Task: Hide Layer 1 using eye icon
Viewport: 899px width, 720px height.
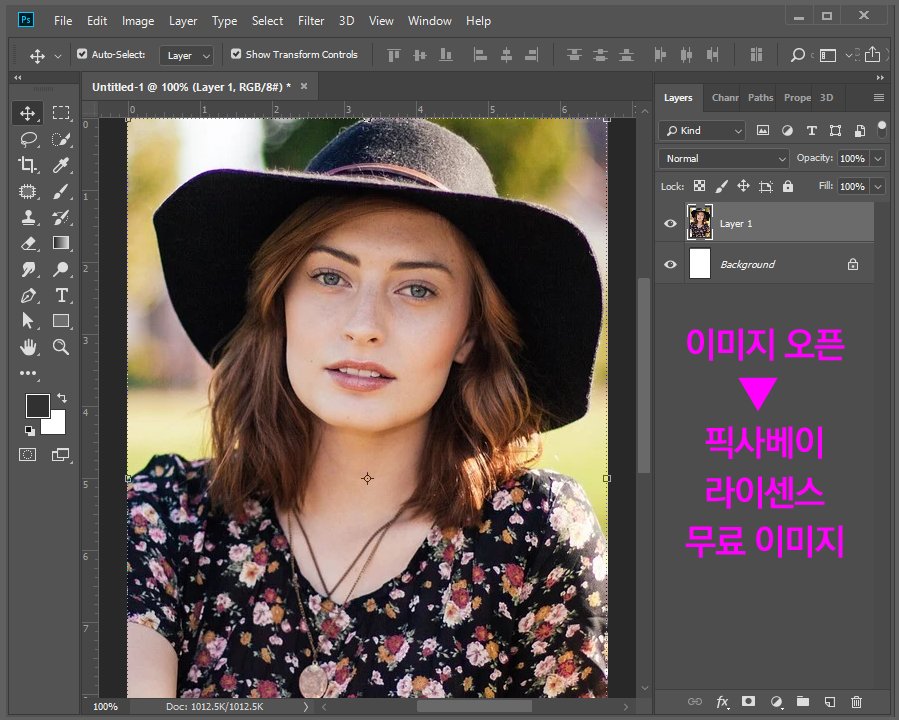Action: click(x=670, y=224)
